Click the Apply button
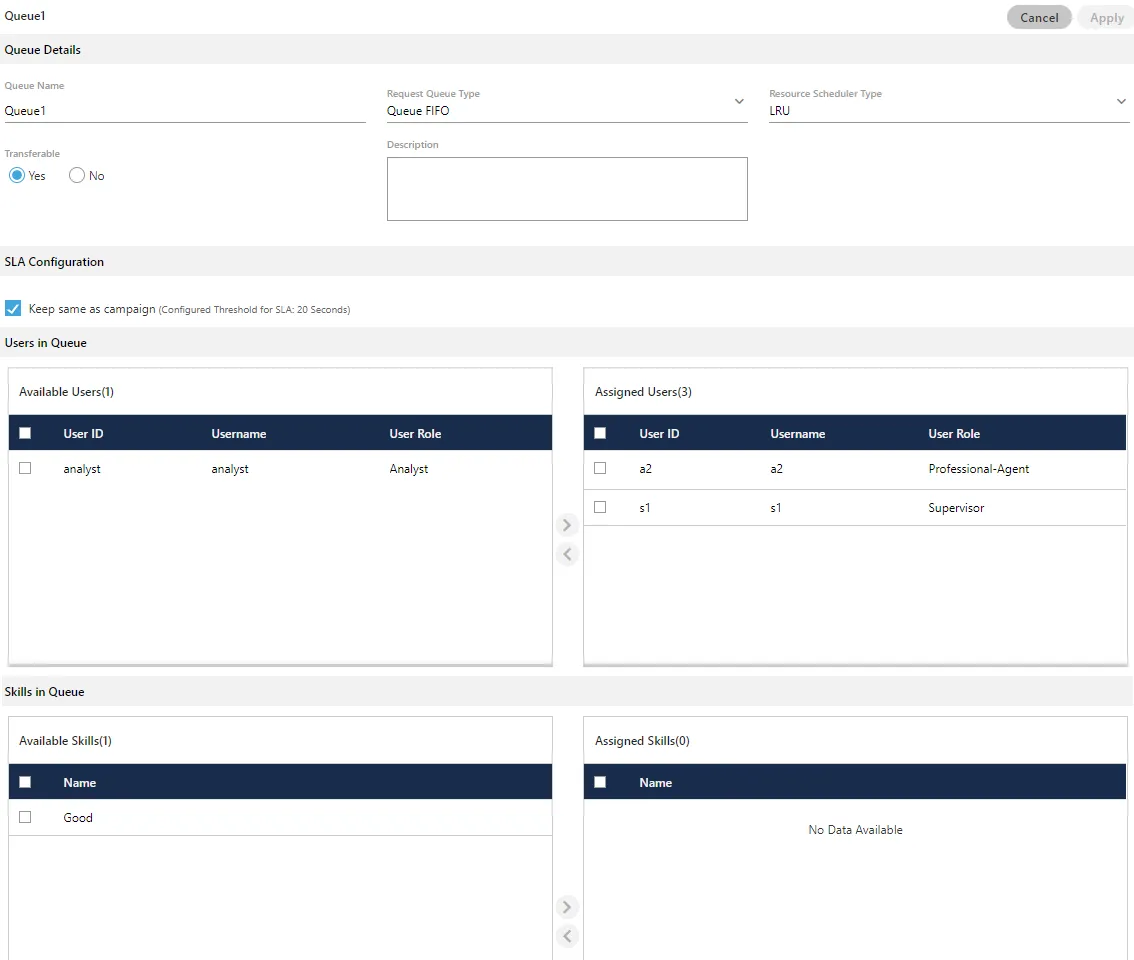1134x960 pixels. coord(1106,17)
